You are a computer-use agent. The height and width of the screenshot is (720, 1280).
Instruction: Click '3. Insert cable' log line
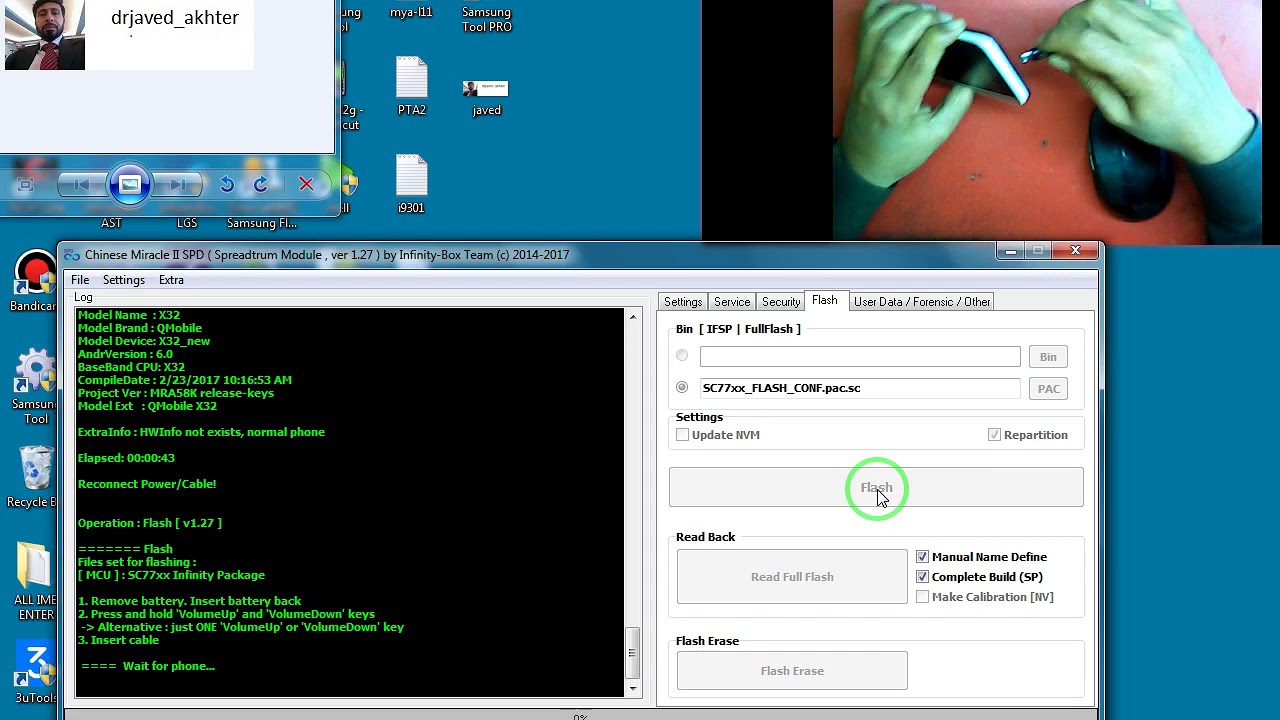coord(118,640)
